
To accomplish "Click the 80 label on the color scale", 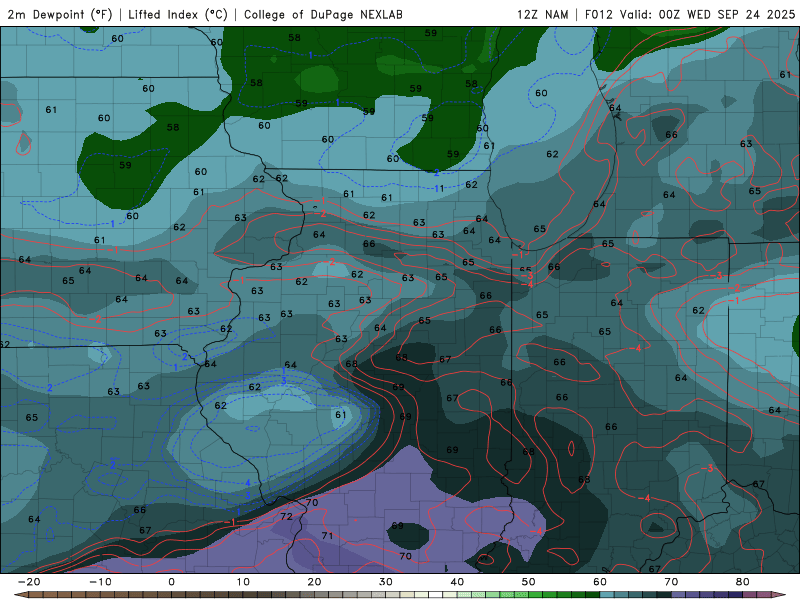I will pyautogui.click(x=743, y=582).
